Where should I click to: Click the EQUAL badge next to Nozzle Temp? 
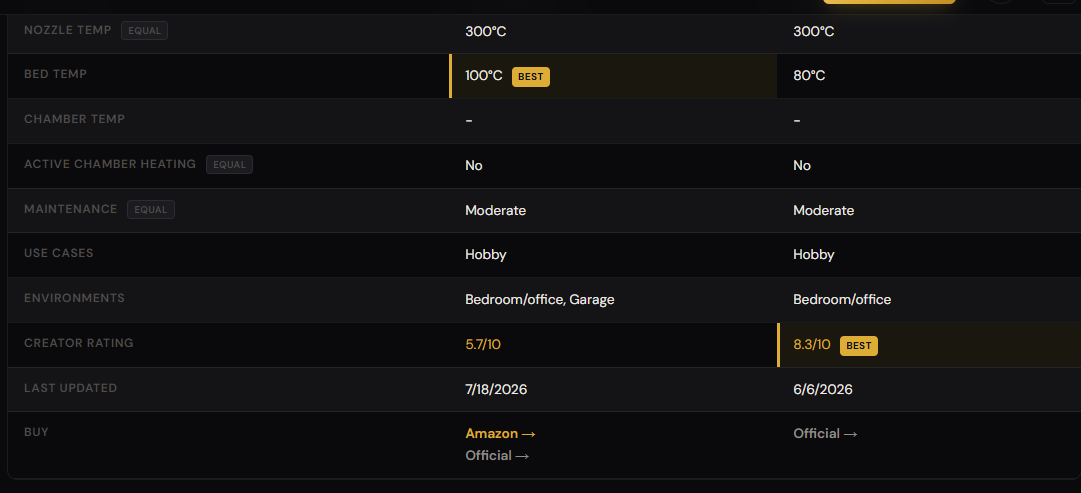point(145,30)
